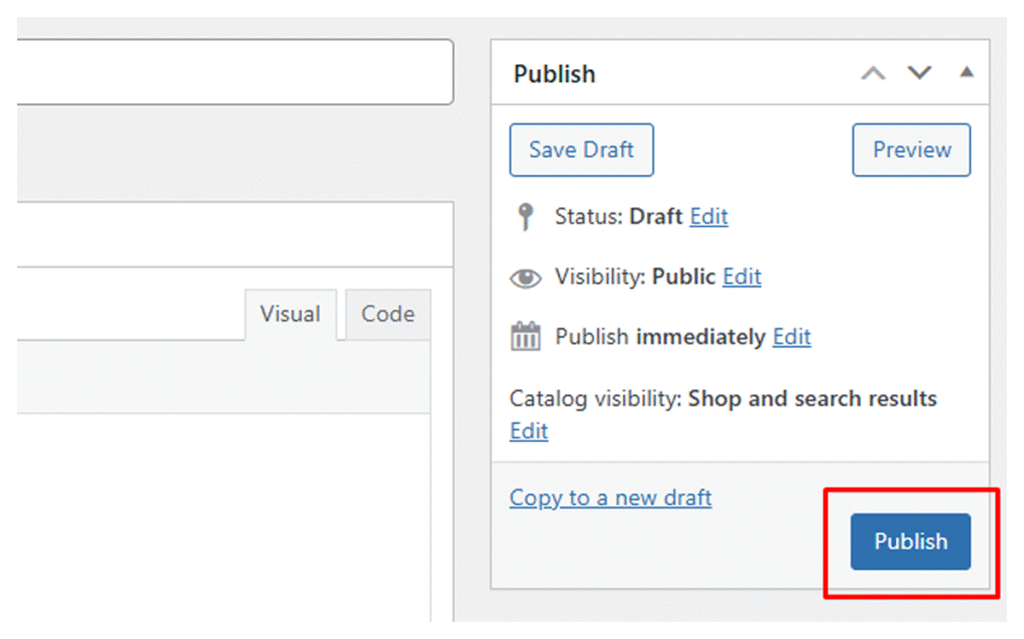
Task: Select Copy to a new draft
Action: click(610, 498)
